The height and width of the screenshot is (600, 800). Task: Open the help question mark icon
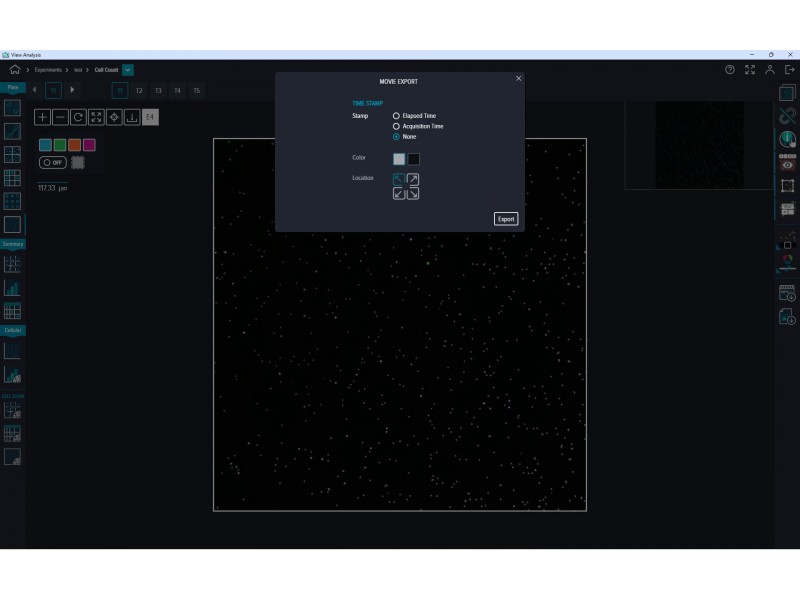click(730, 70)
